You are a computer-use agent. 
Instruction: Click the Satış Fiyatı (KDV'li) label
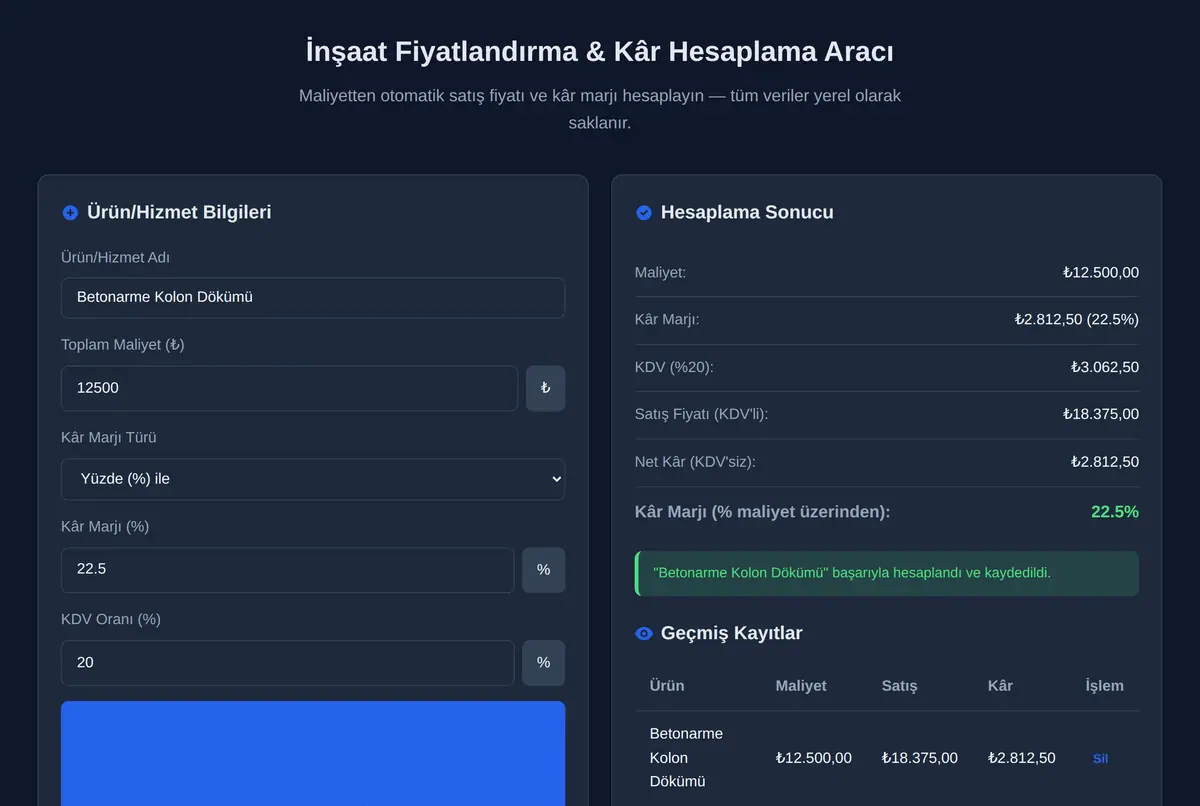(701, 414)
